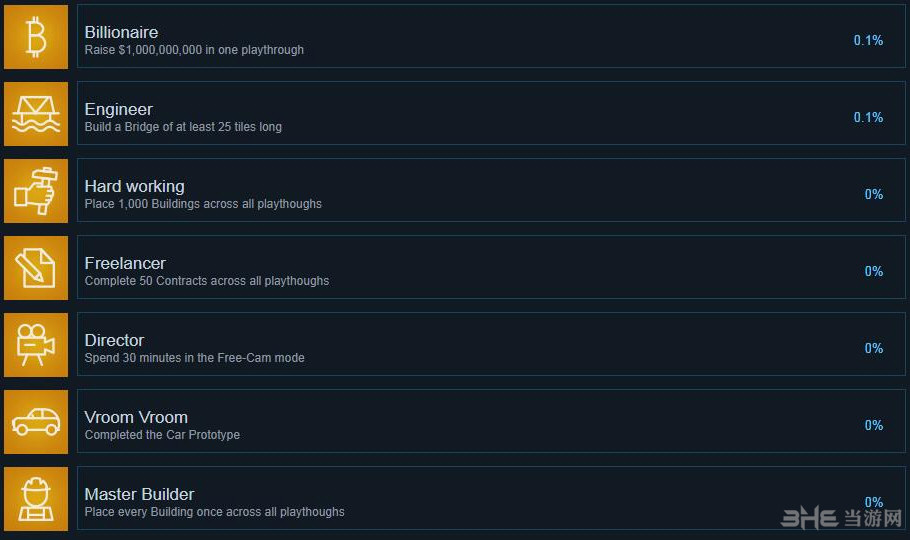Image resolution: width=910 pixels, height=540 pixels.
Task: Select the Master Builder achievement title
Action: [x=139, y=494]
